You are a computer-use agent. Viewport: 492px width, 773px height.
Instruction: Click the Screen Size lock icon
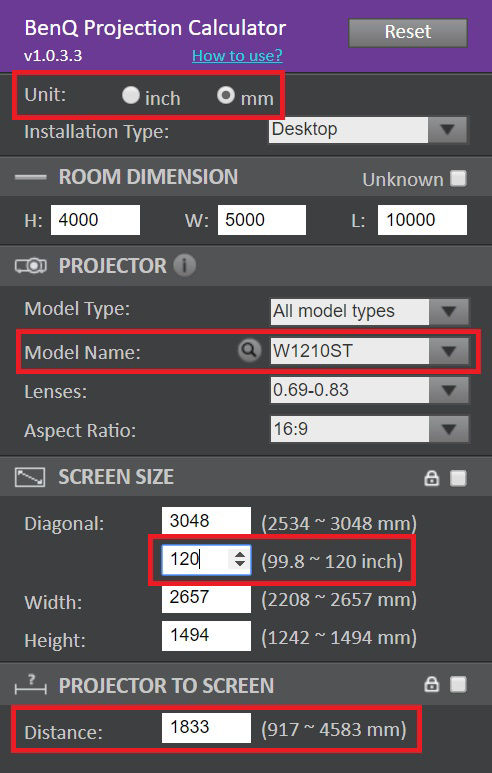click(x=432, y=478)
